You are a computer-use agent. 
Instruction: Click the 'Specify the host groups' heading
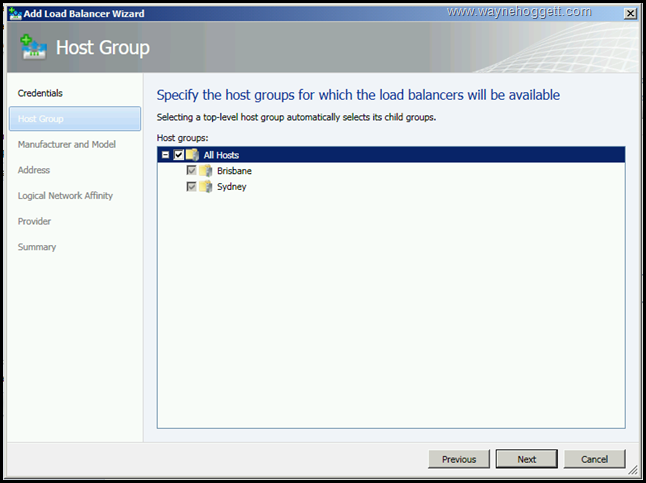[358, 95]
